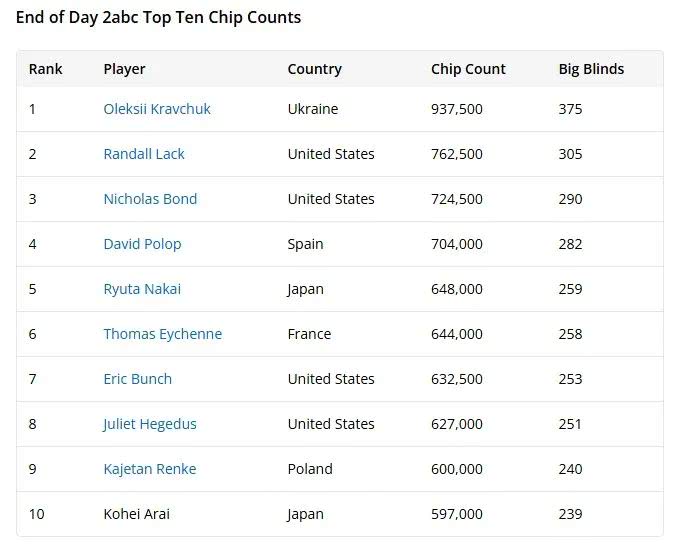Screen dimensions: 678x551
Task: Click the Spain country cell
Action: coord(306,244)
